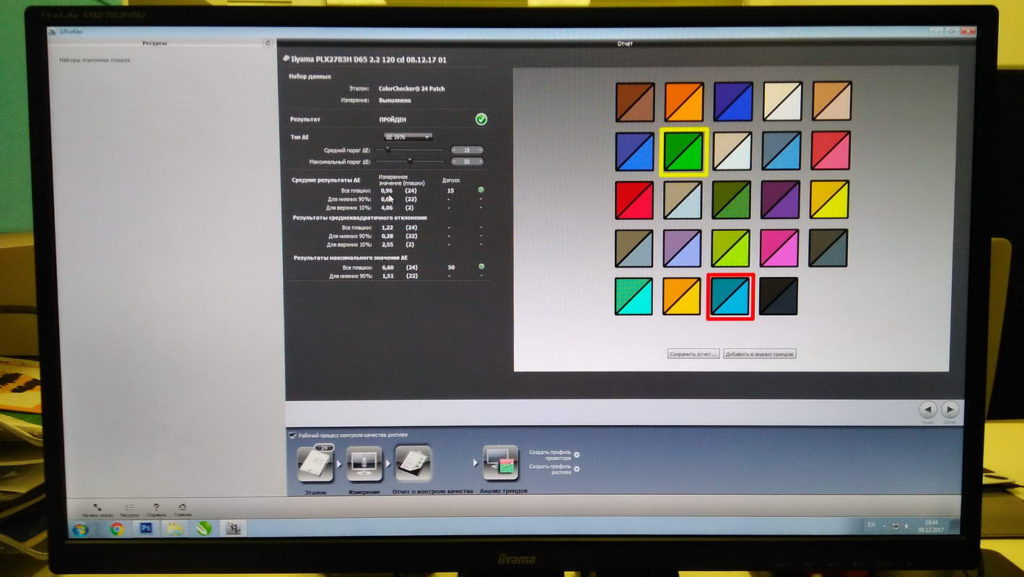Go to Главная home icon
The height and width of the screenshot is (577, 1024).
point(182,507)
